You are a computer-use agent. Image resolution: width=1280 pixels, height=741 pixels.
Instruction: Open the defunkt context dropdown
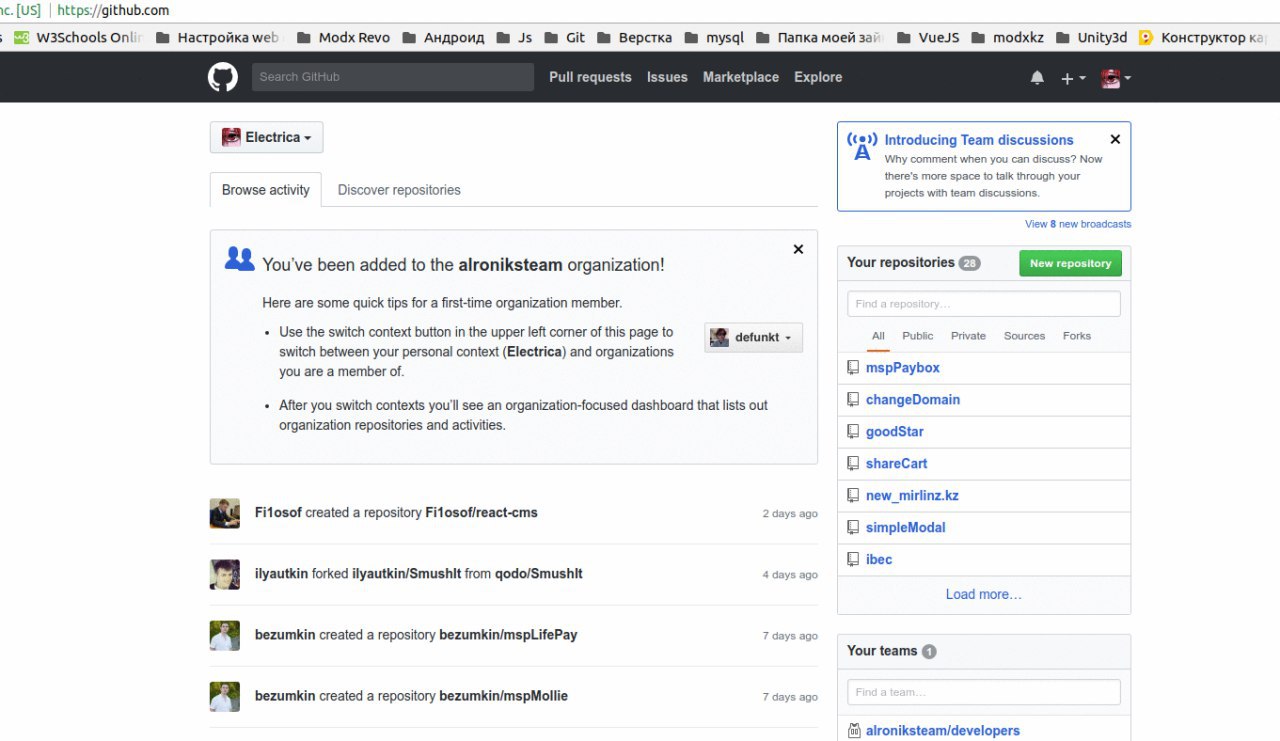[x=753, y=338]
